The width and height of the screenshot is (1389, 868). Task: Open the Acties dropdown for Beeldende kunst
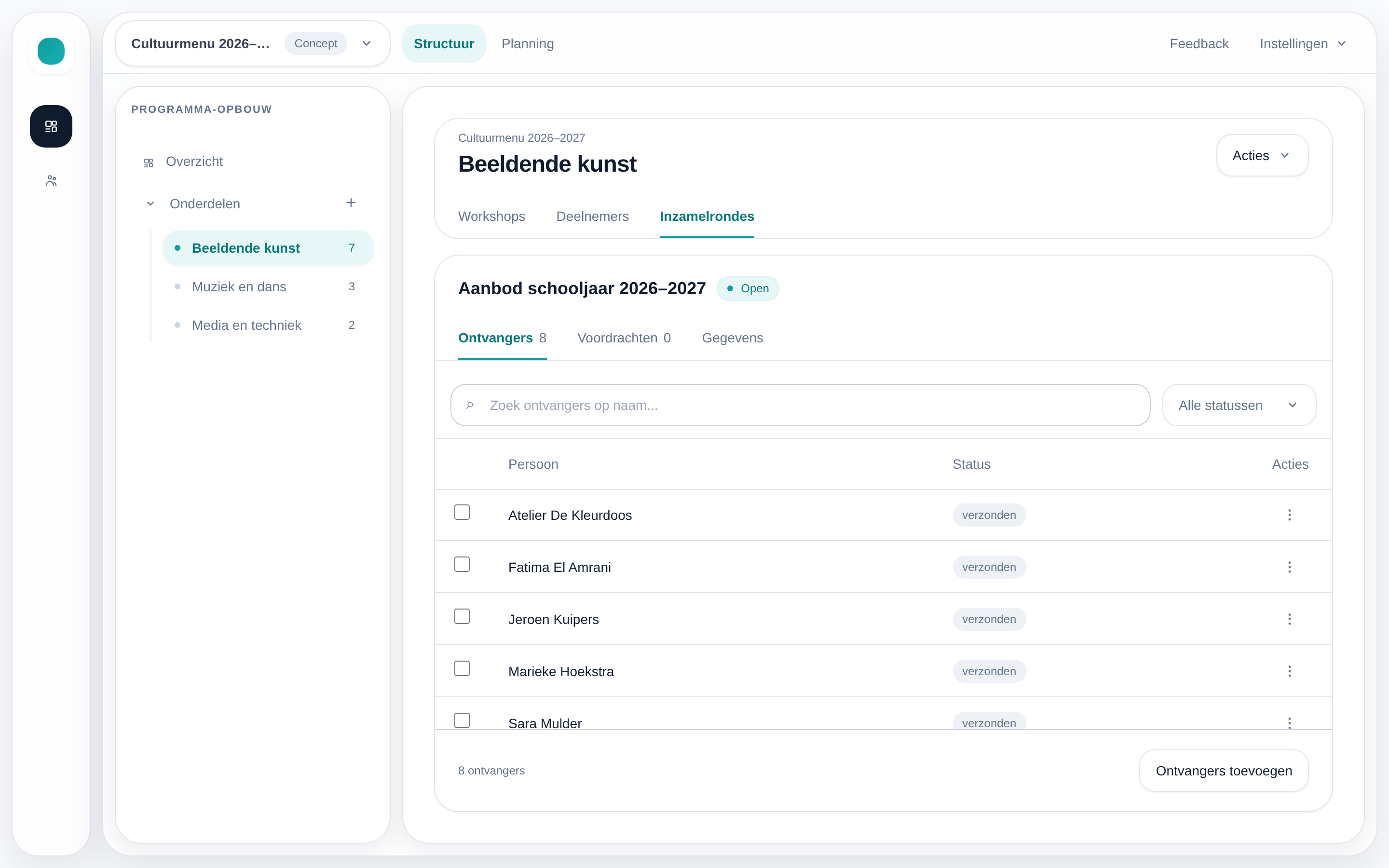click(x=1262, y=156)
